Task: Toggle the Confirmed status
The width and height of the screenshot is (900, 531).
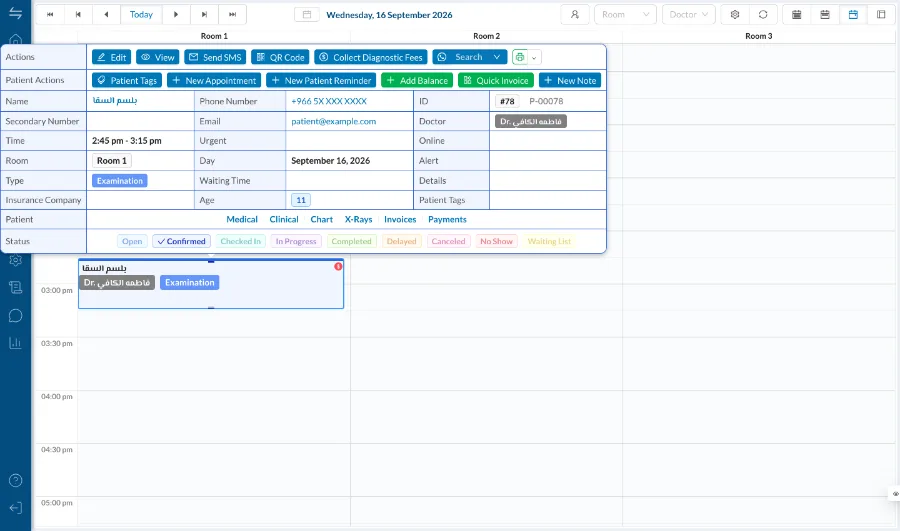Action: coord(181,241)
